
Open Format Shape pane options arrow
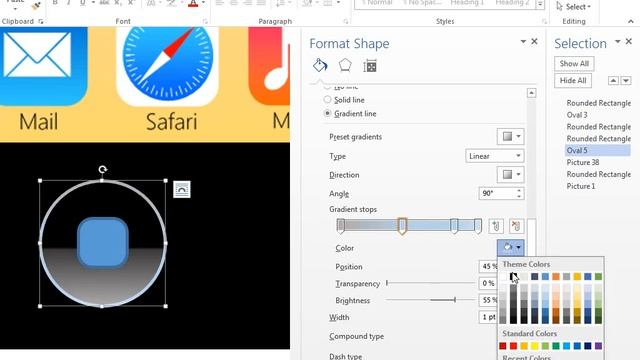[x=523, y=42]
